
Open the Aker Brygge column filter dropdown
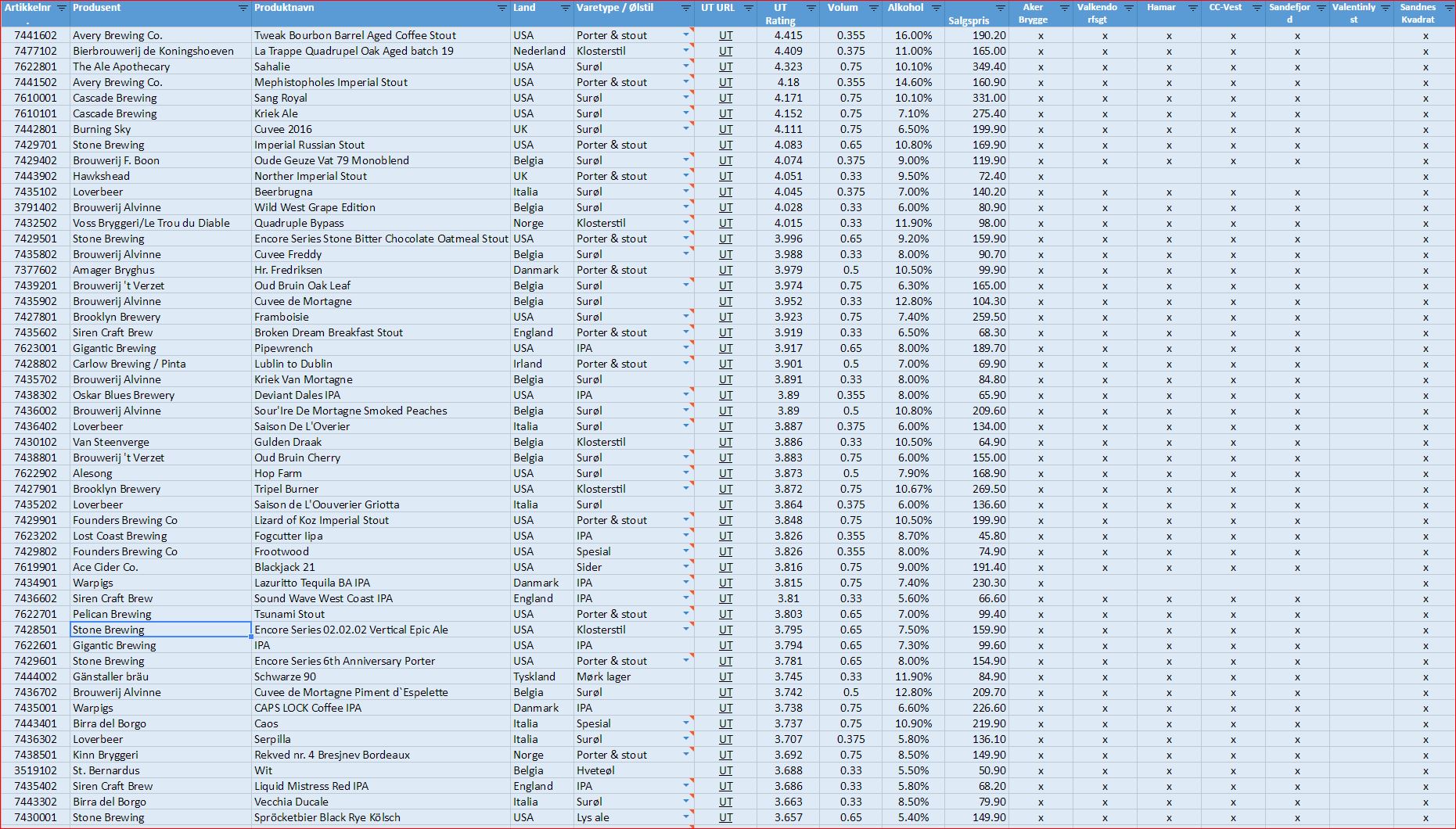[1064, 8]
